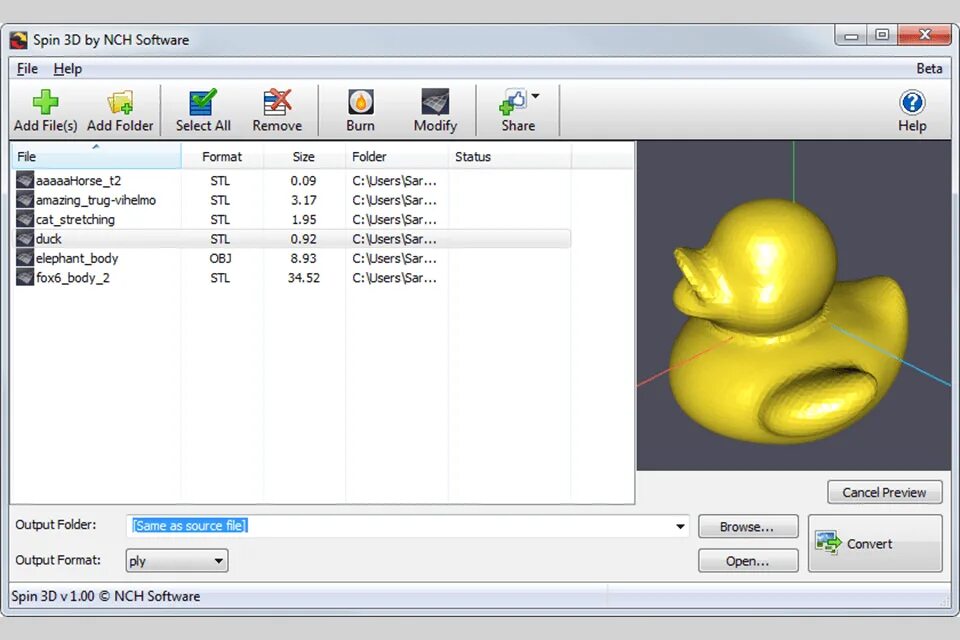Click the file icon beside cat_stretching
The image size is (960, 640).
pyautogui.click(x=25, y=219)
